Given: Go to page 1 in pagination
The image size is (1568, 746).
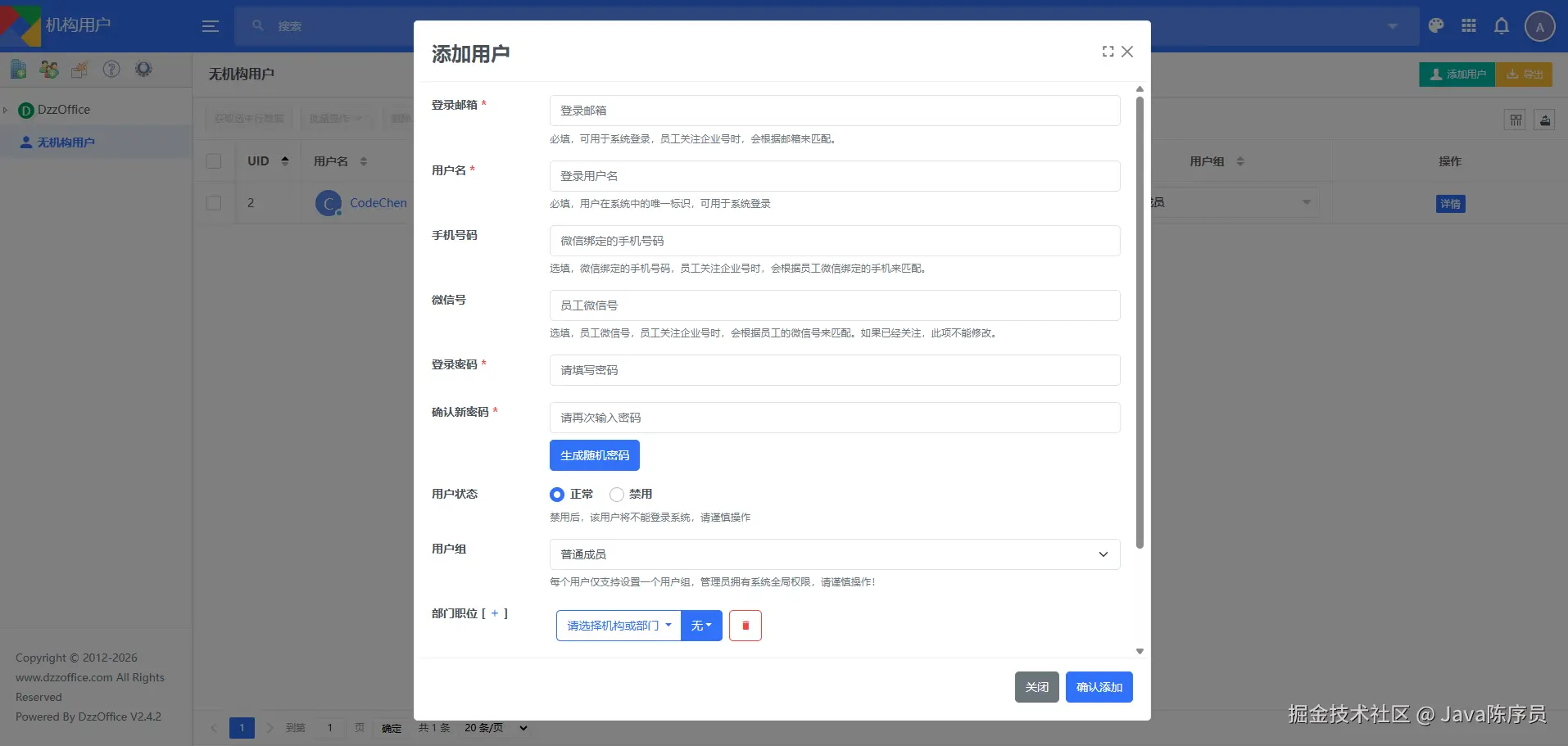Looking at the screenshot, I should (x=242, y=728).
